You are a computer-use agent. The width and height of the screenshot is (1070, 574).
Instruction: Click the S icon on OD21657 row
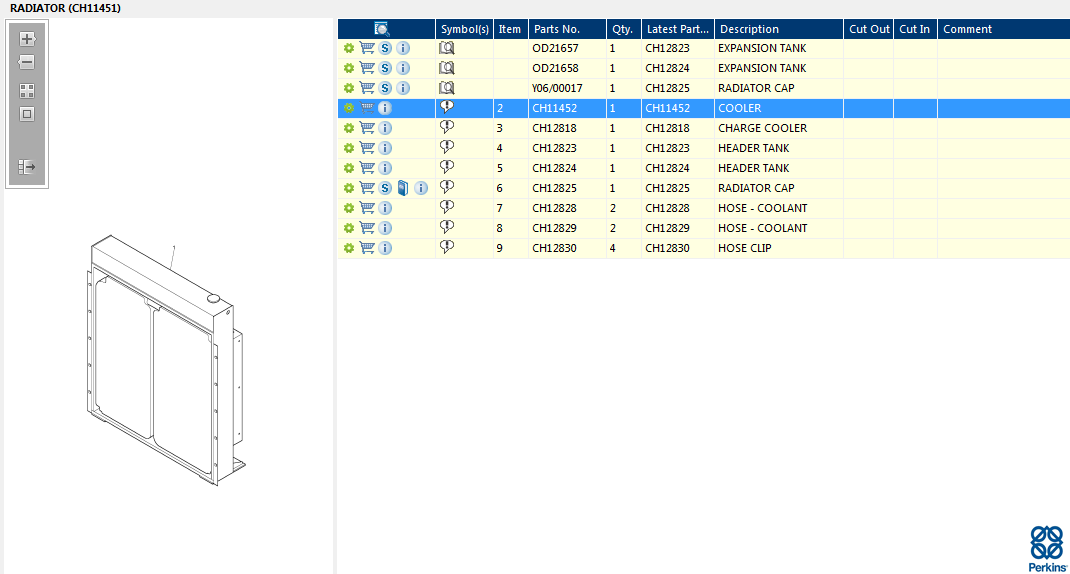coord(385,48)
